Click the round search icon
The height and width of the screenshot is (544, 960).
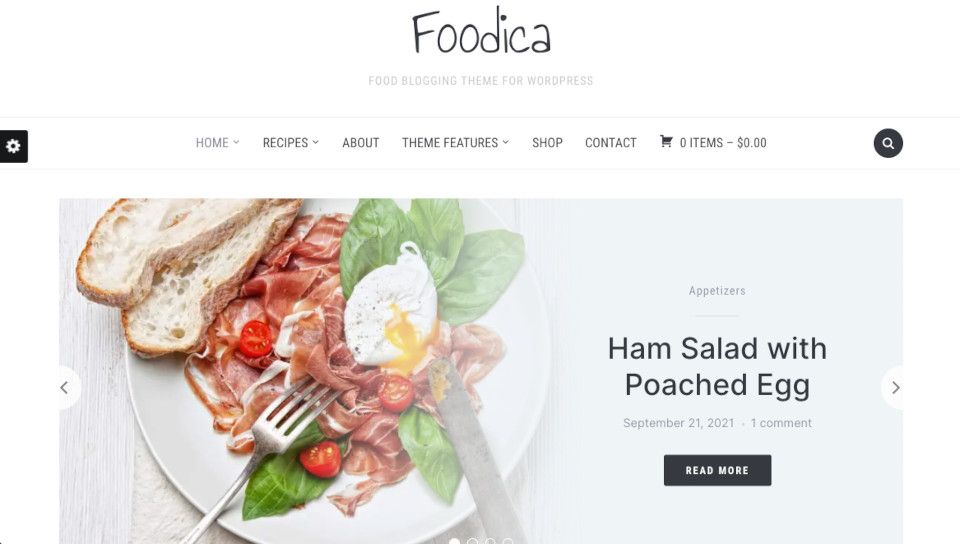tap(888, 143)
